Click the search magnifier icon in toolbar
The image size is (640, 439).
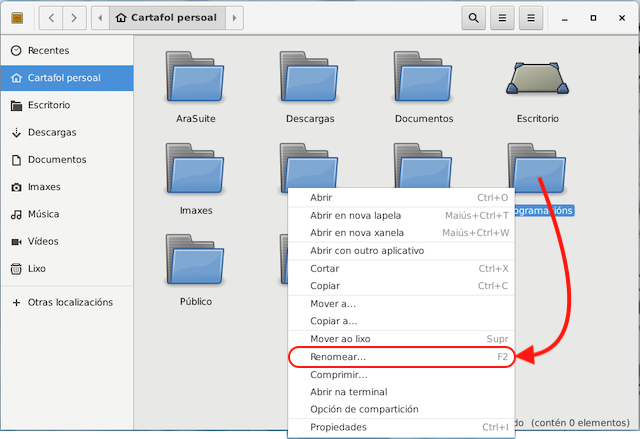point(474,18)
